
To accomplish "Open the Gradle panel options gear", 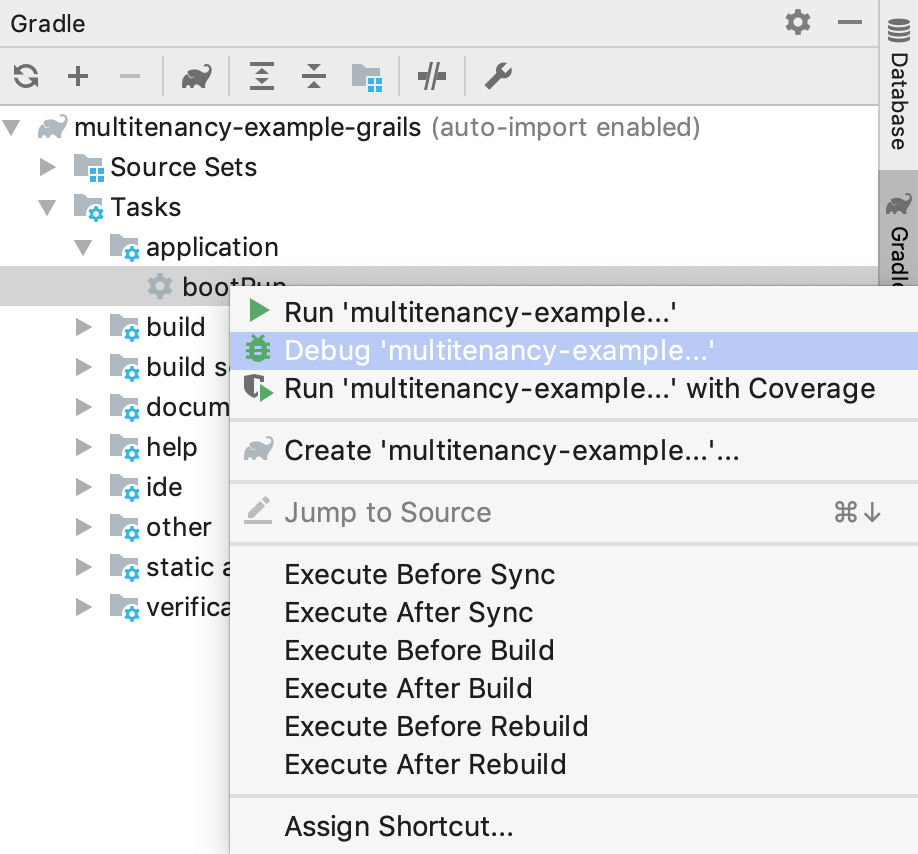I will [x=797, y=22].
